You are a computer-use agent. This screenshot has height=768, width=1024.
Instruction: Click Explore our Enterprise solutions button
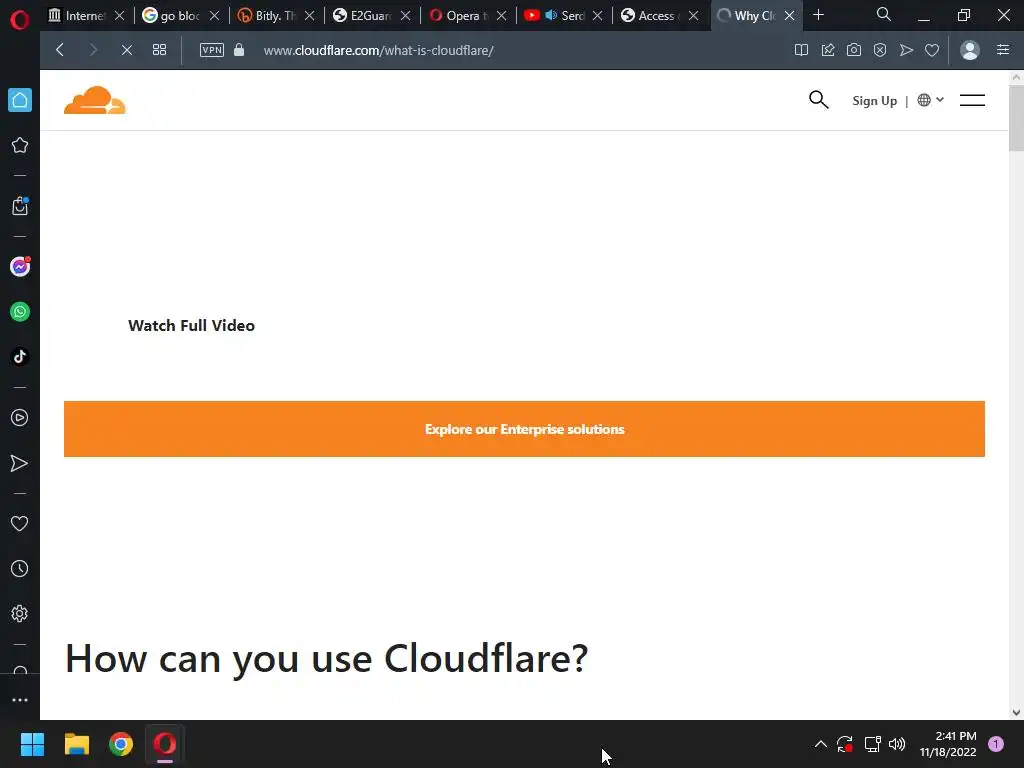click(x=524, y=429)
